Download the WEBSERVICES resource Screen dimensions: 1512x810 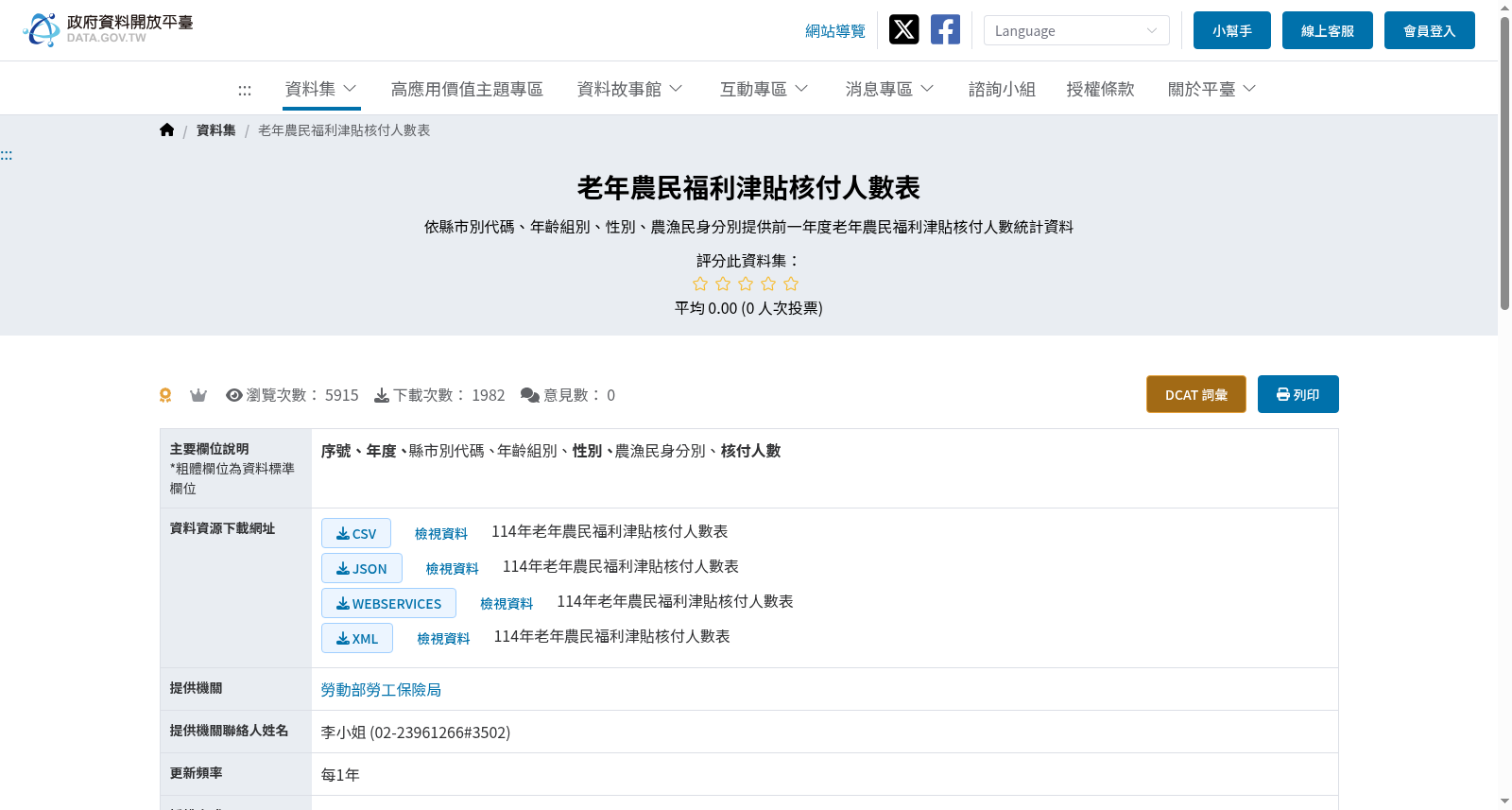[x=388, y=603]
